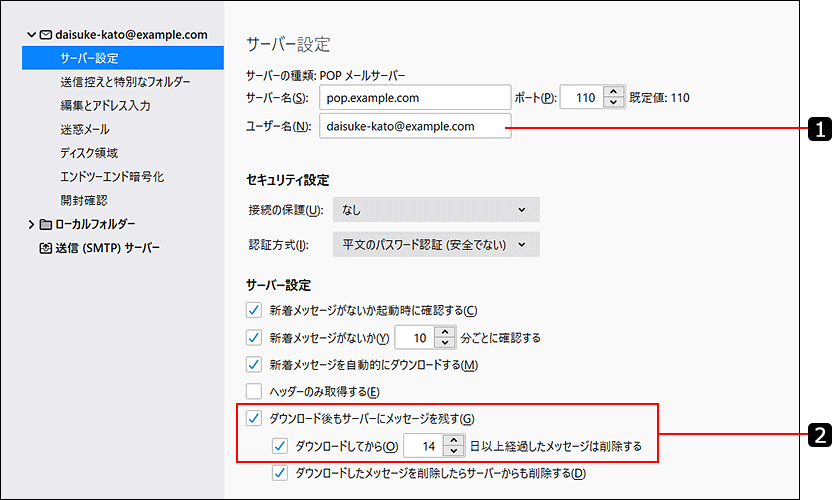Toggle 新着メッセージを自動的にダウンロードする checkbox
The height and width of the screenshot is (500, 832).
tap(253, 364)
